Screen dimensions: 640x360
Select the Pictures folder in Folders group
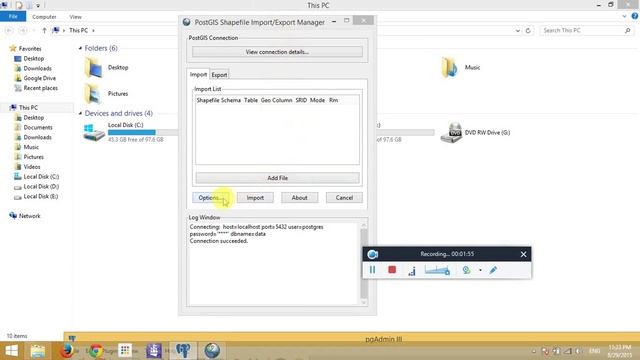[x=106, y=93]
